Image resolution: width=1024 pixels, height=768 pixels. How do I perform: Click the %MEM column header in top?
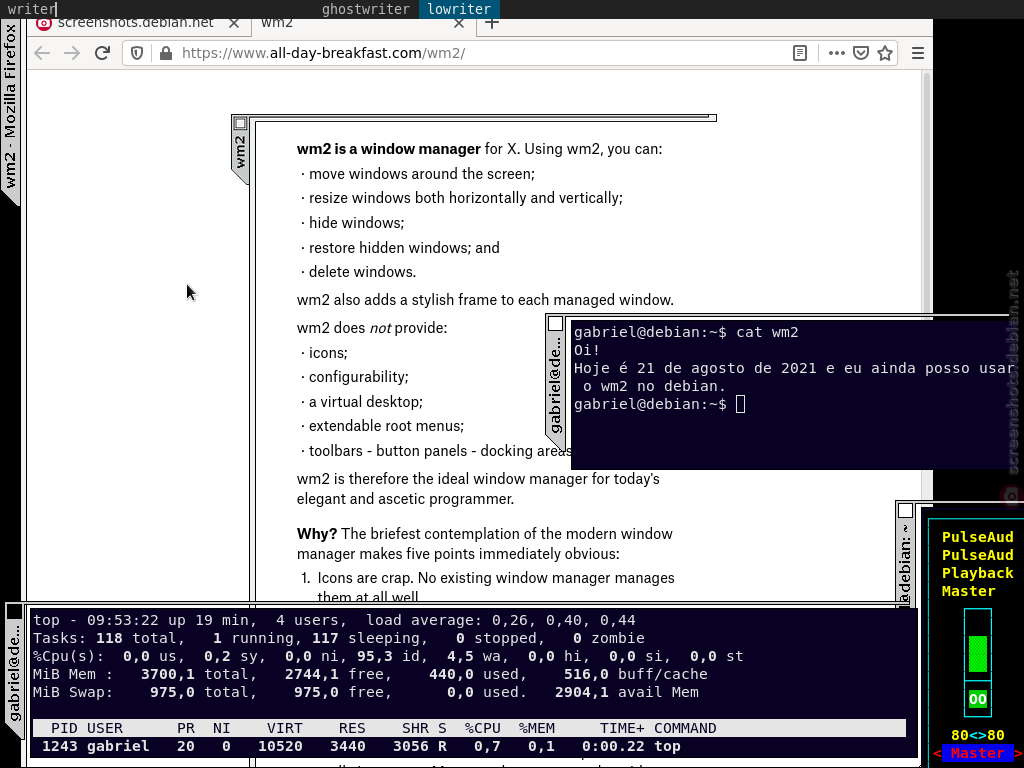[x=537, y=728]
